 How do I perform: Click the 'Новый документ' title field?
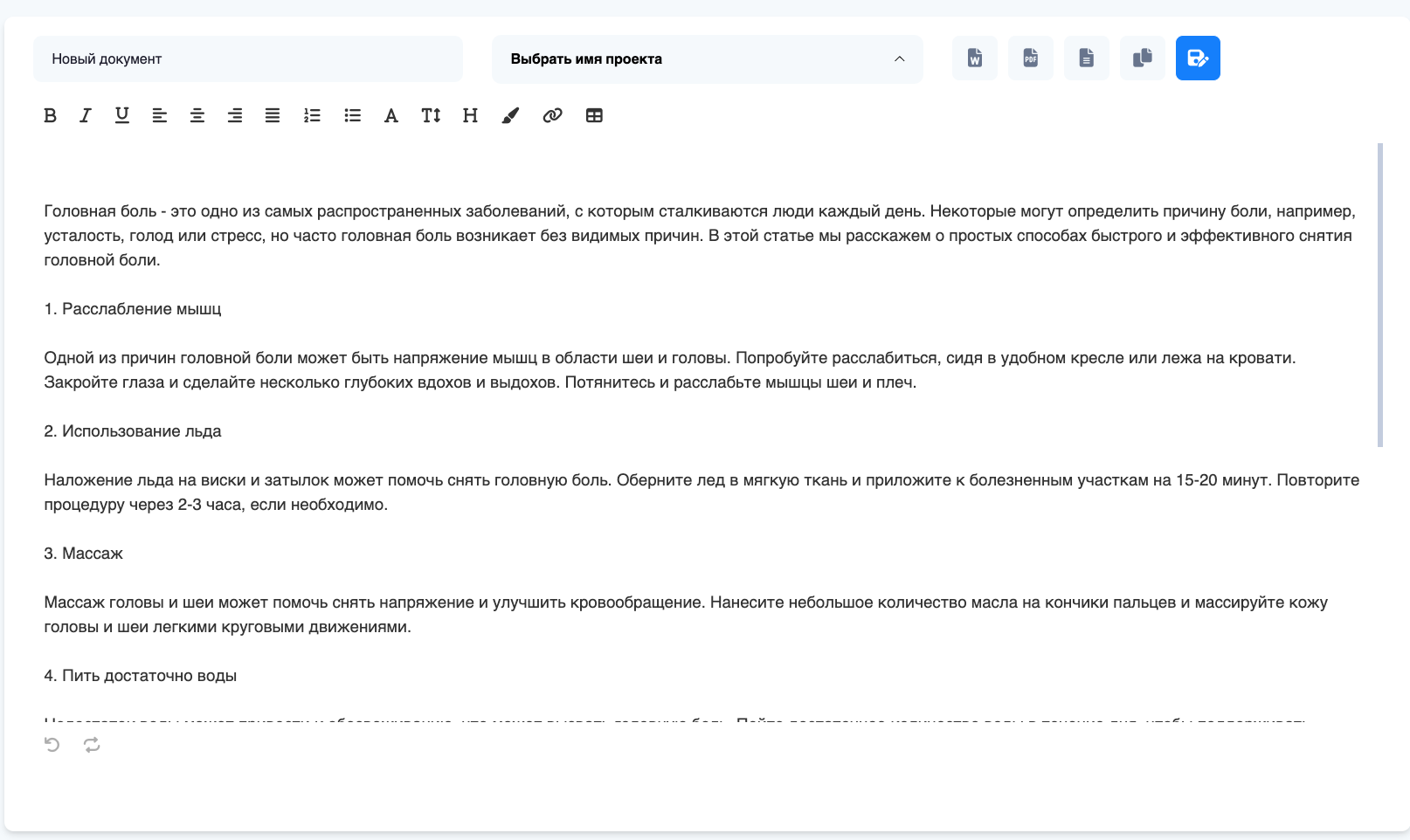tap(248, 59)
